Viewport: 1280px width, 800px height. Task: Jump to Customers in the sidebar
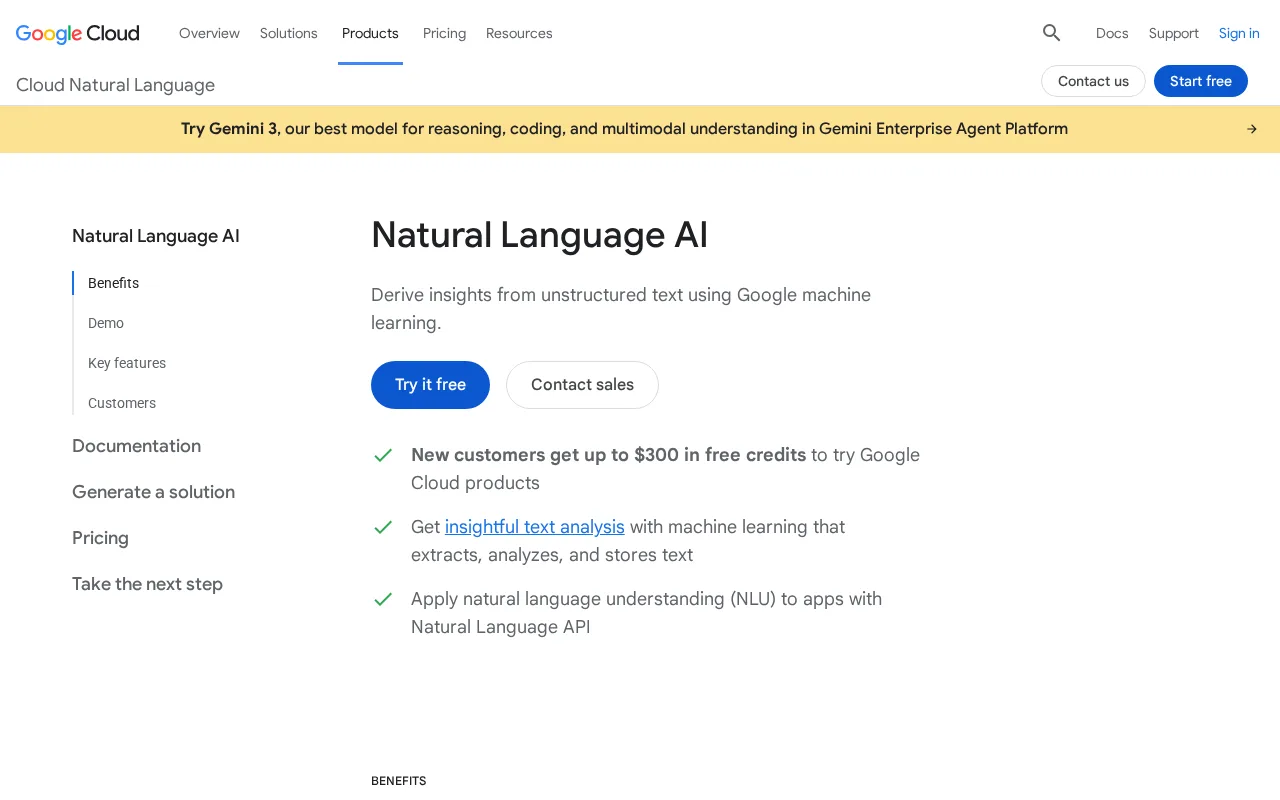click(x=122, y=403)
